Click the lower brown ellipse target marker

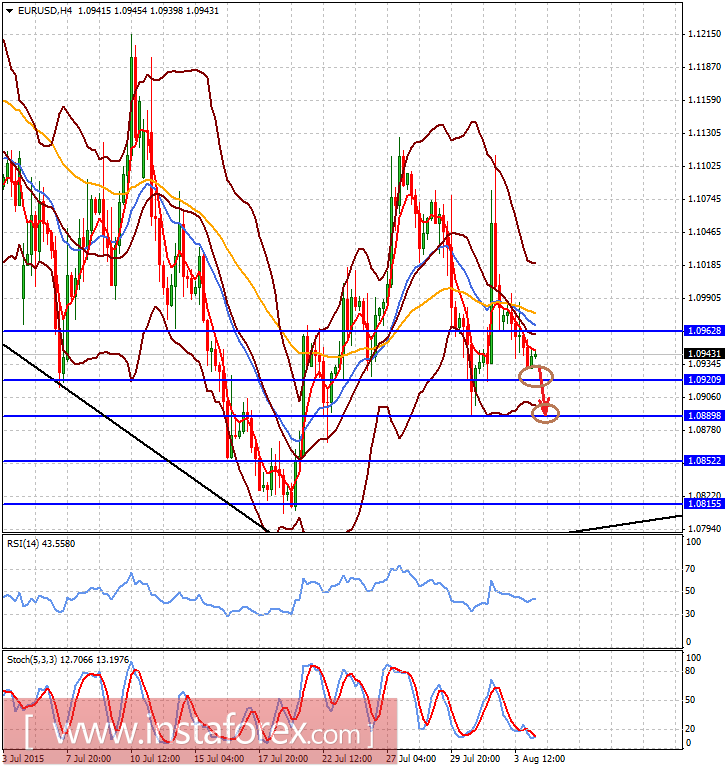[x=546, y=413]
